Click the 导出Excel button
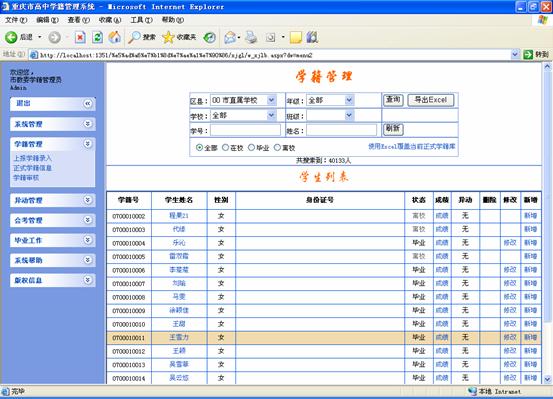Image resolution: width=553 pixels, height=399 pixels. tap(431, 100)
